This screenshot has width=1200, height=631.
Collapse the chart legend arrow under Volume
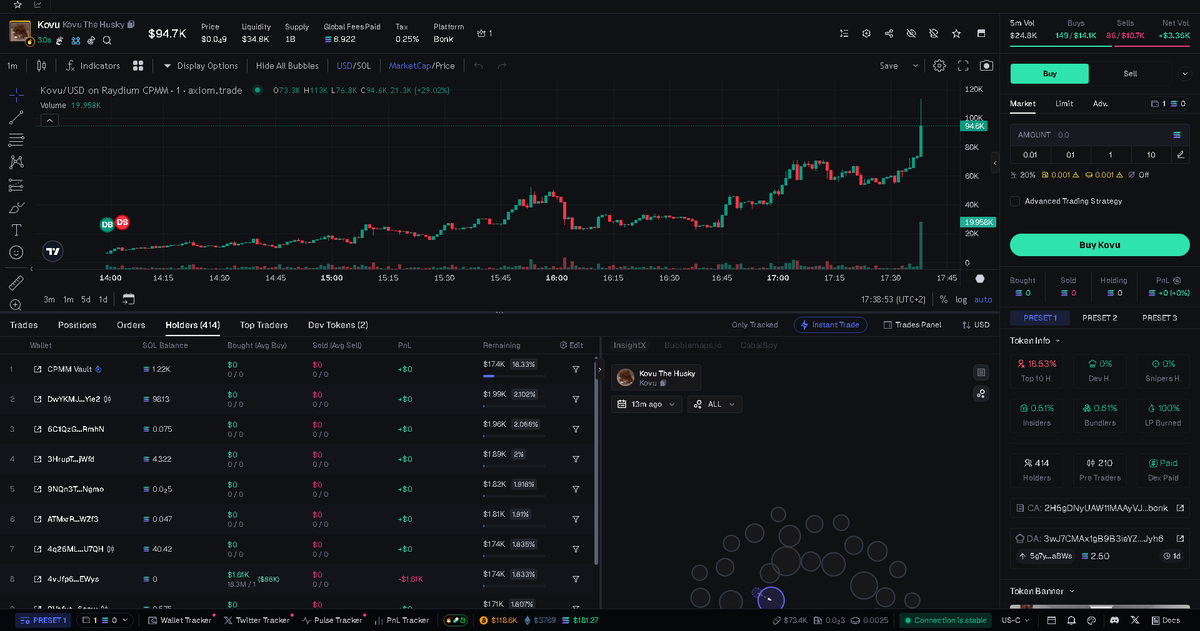(49, 120)
